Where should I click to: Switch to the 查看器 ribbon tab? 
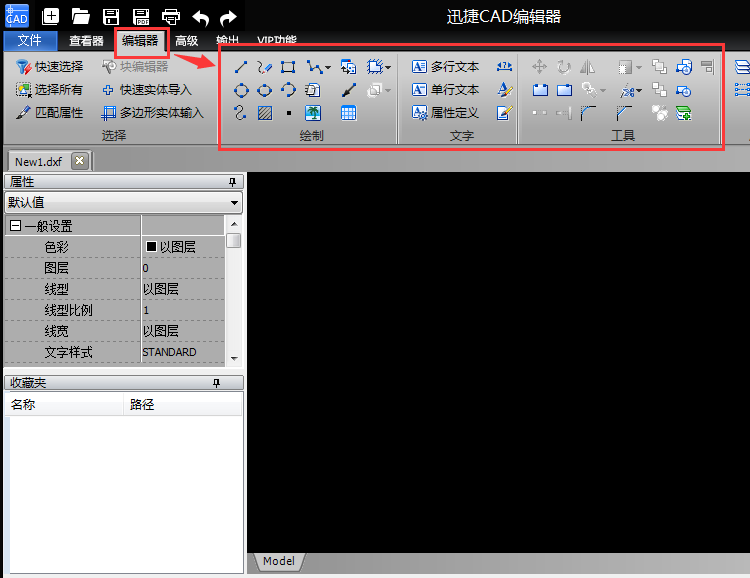click(x=86, y=41)
